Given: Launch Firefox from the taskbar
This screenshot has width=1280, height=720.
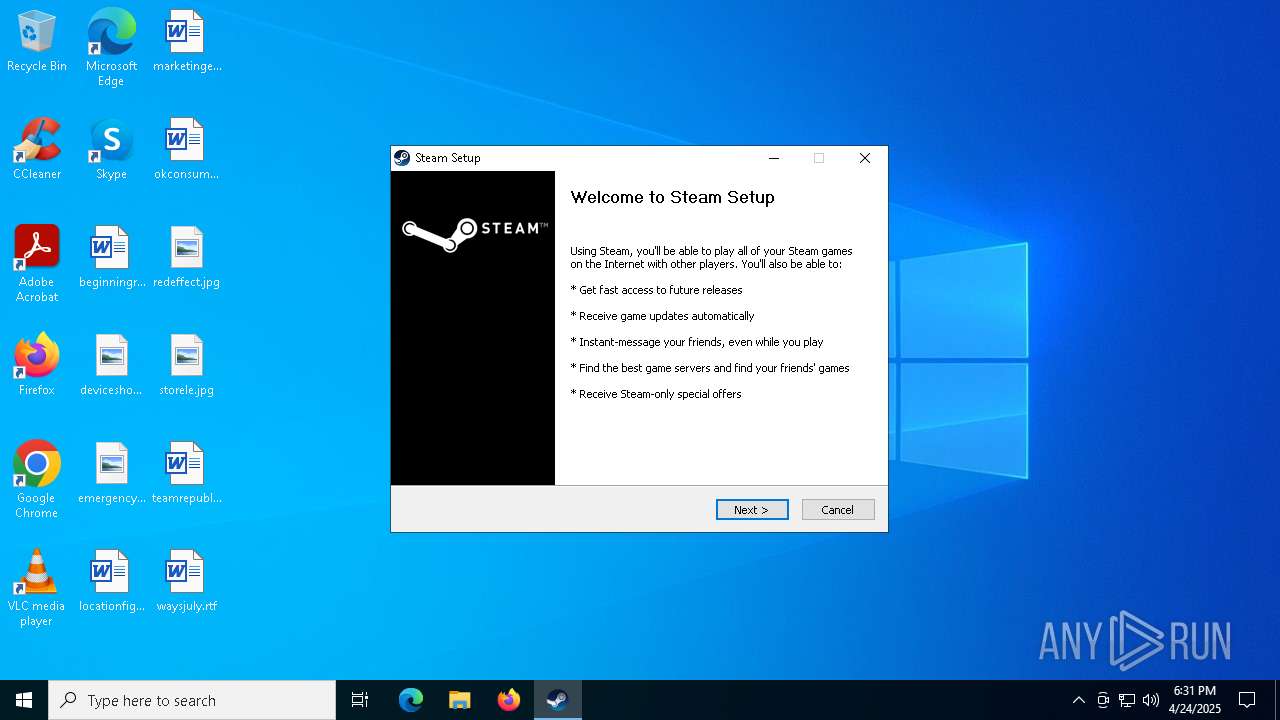Looking at the screenshot, I should pos(509,700).
